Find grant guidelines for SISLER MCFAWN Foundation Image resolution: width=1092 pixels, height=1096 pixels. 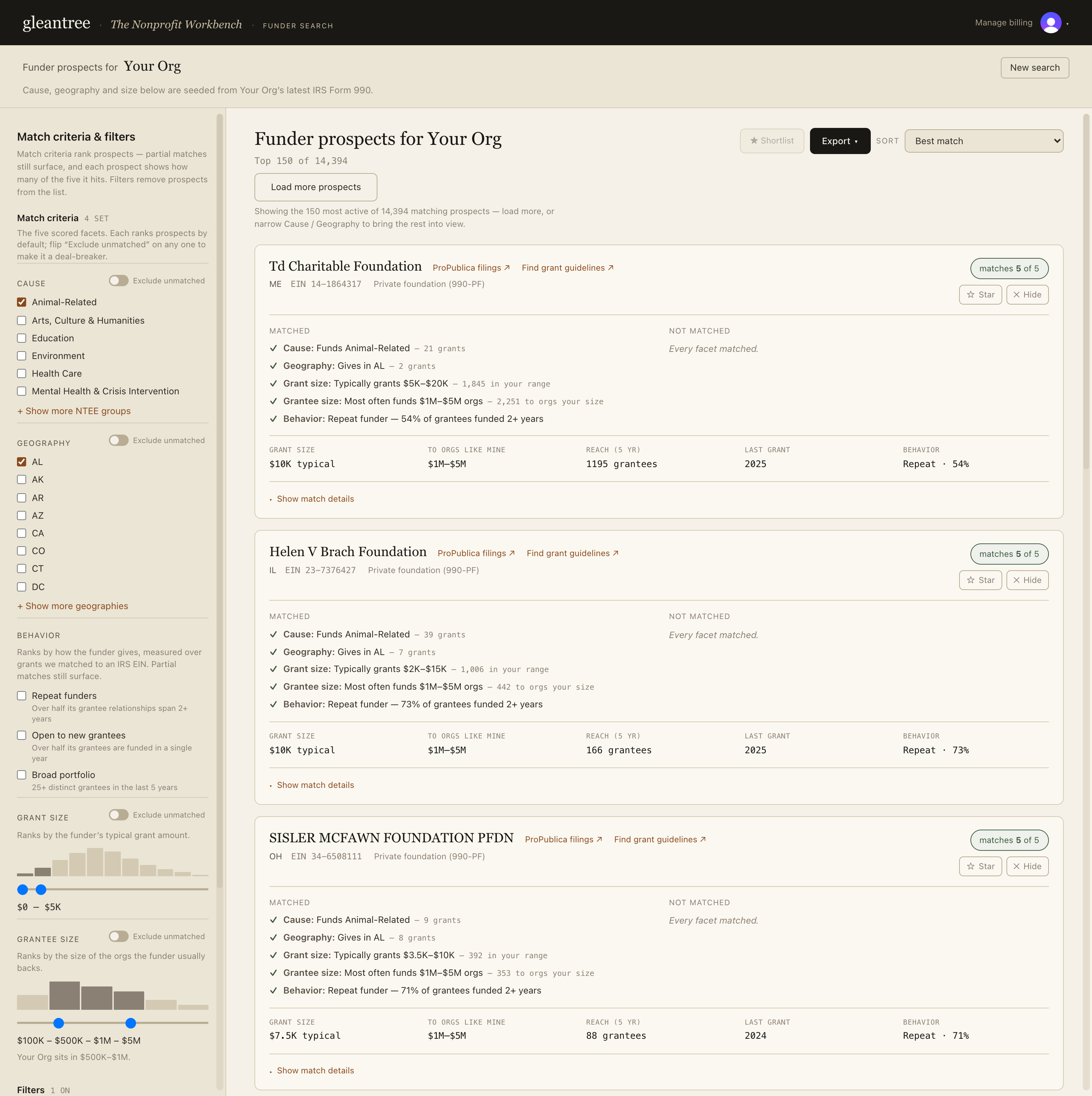[x=660, y=839]
